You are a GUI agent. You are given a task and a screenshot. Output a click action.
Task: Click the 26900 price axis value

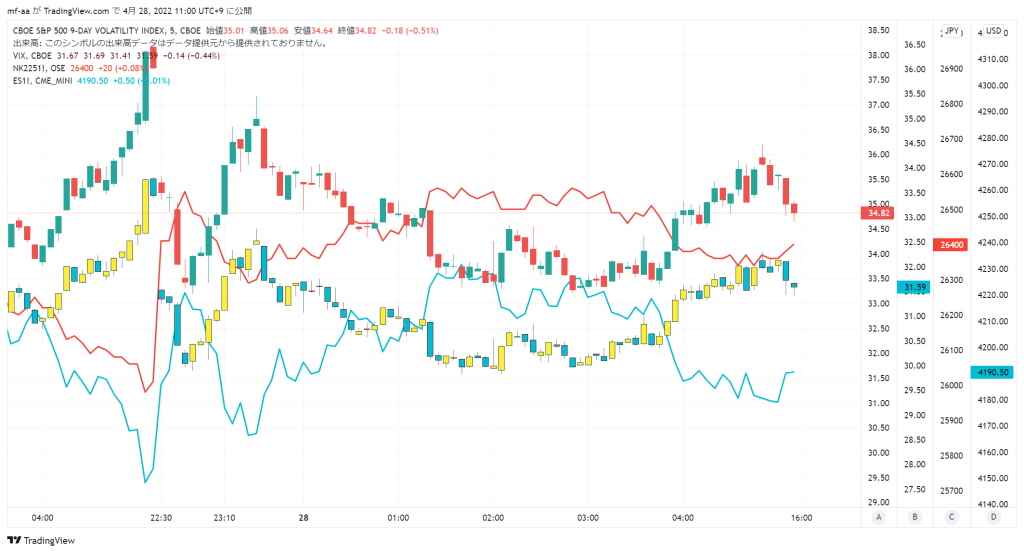(x=952, y=69)
